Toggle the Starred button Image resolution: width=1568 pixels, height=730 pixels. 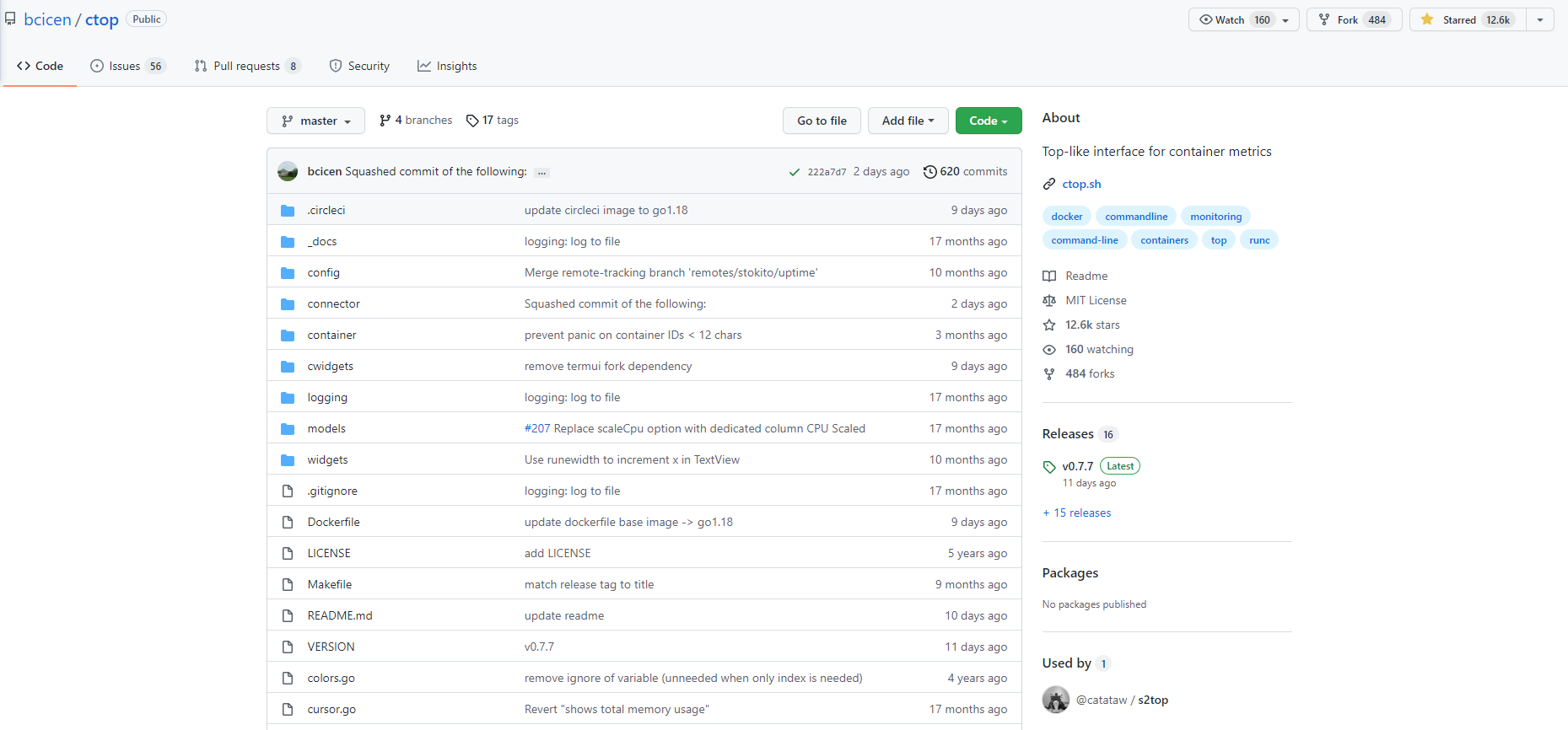pyautogui.click(x=1468, y=19)
